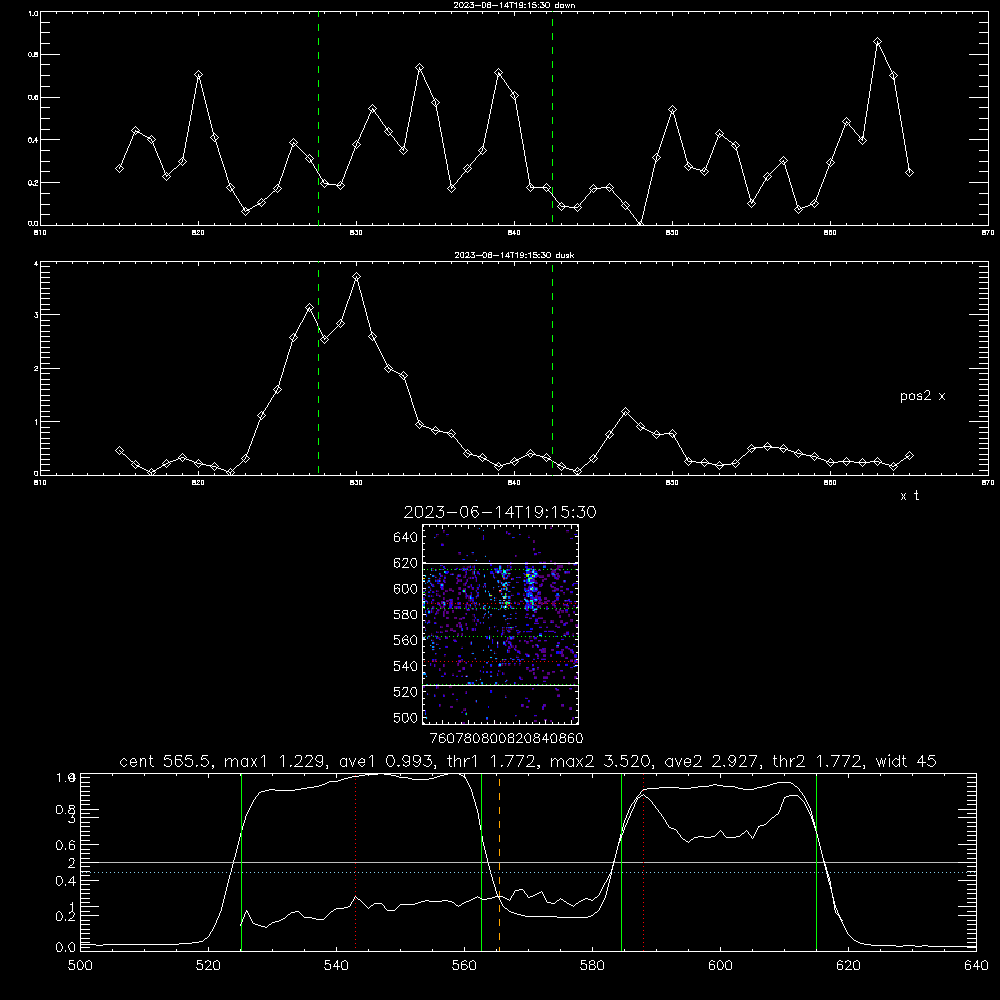
Task: Click the green dashed line near 827 in dusk plot
Action: click(x=318, y=369)
